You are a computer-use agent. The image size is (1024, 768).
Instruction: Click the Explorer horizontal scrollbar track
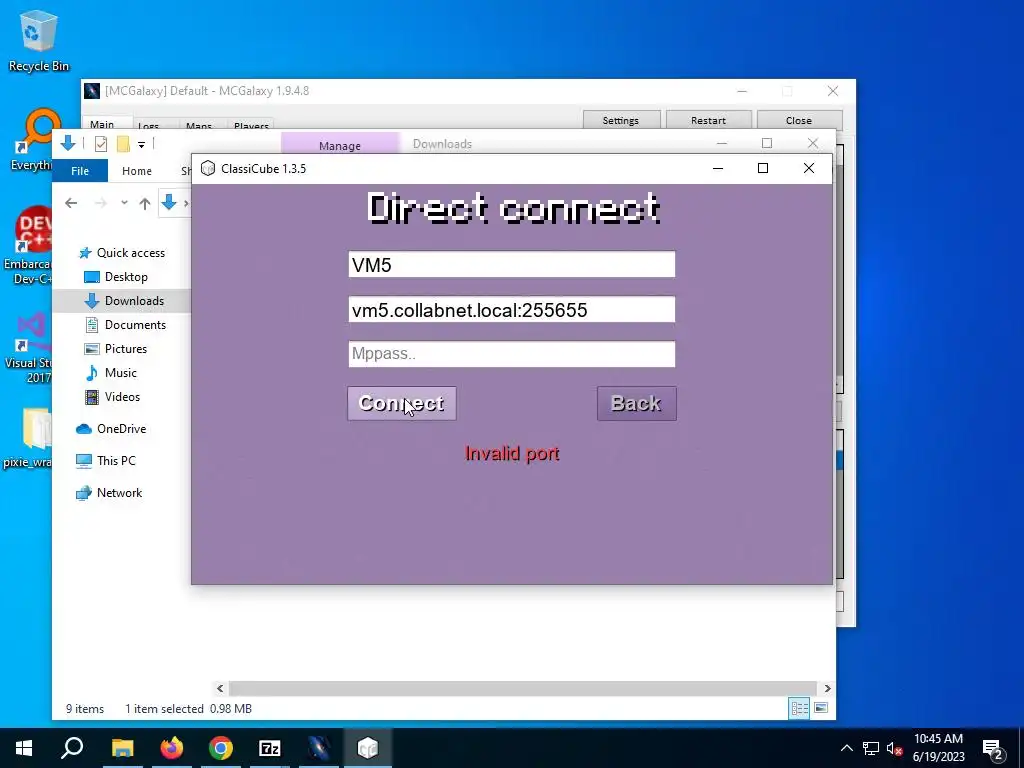tap(522, 688)
